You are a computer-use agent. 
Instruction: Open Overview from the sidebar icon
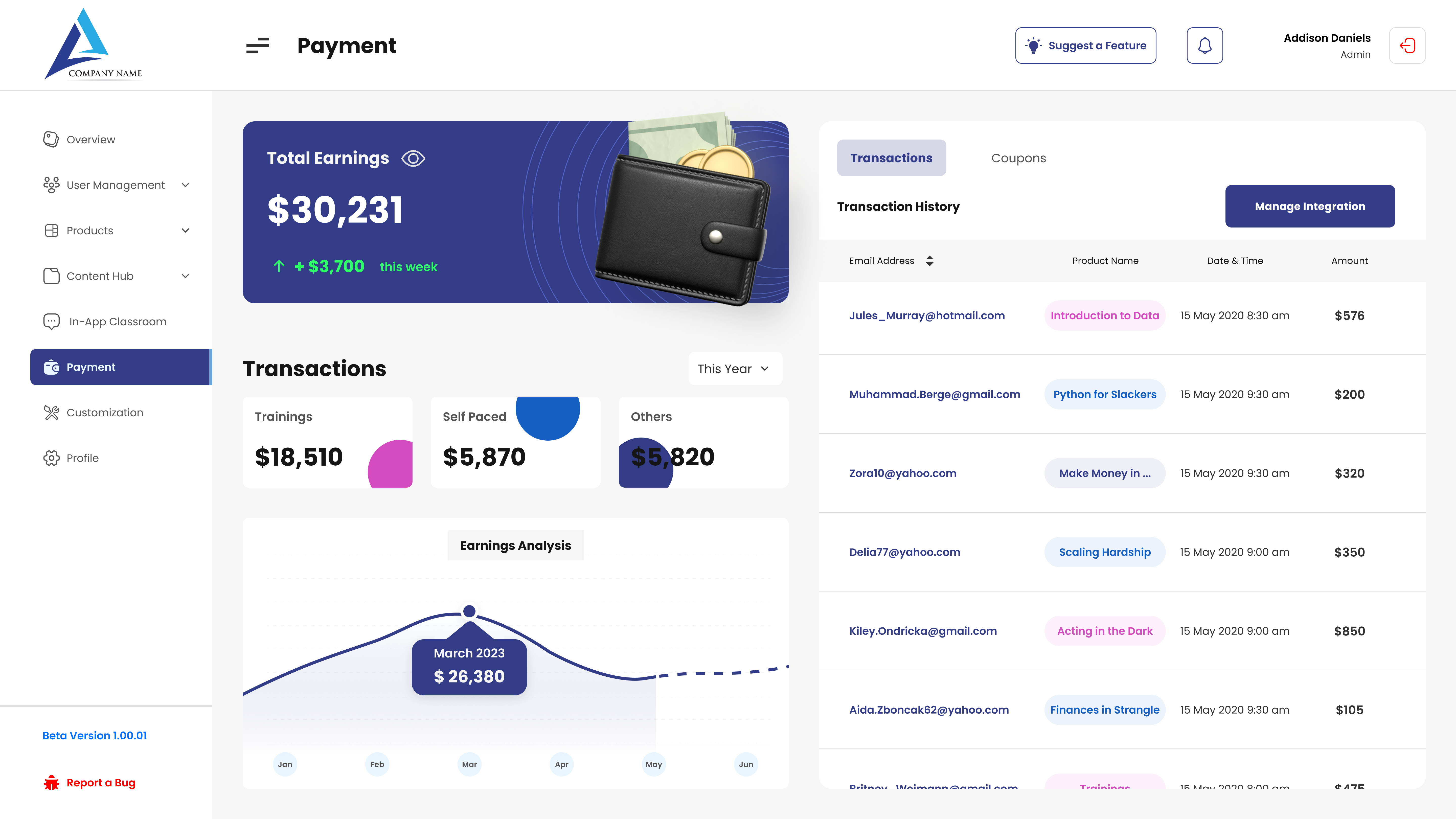pyautogui.click(x=51, y=139)
